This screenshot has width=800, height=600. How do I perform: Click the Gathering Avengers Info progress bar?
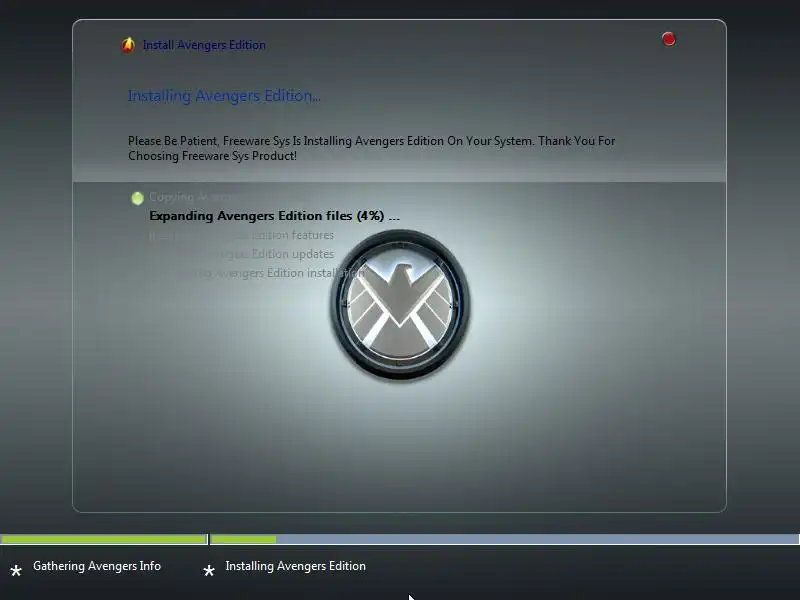[104, 539]
